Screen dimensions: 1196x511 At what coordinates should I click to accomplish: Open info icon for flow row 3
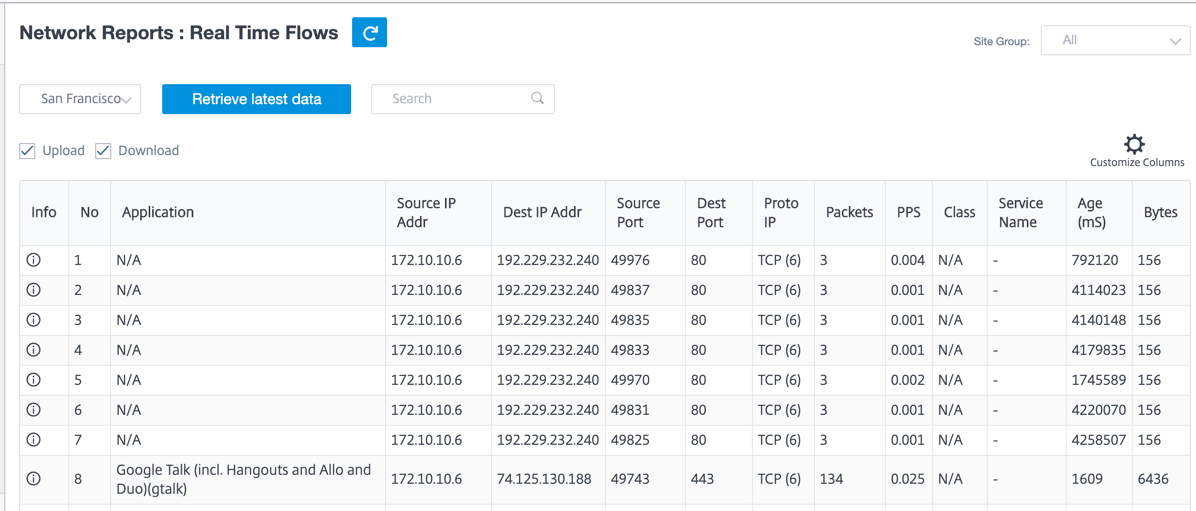point(33,320)
